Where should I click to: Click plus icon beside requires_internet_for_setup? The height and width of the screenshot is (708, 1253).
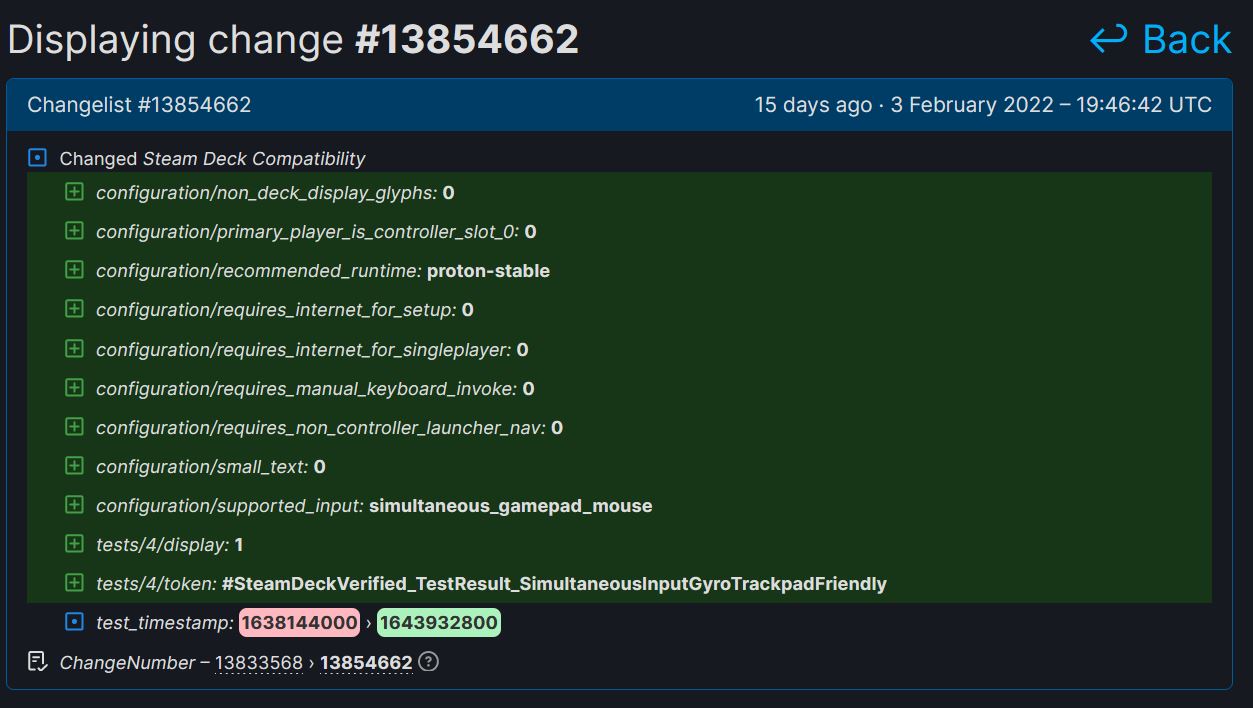coord(74,309)
